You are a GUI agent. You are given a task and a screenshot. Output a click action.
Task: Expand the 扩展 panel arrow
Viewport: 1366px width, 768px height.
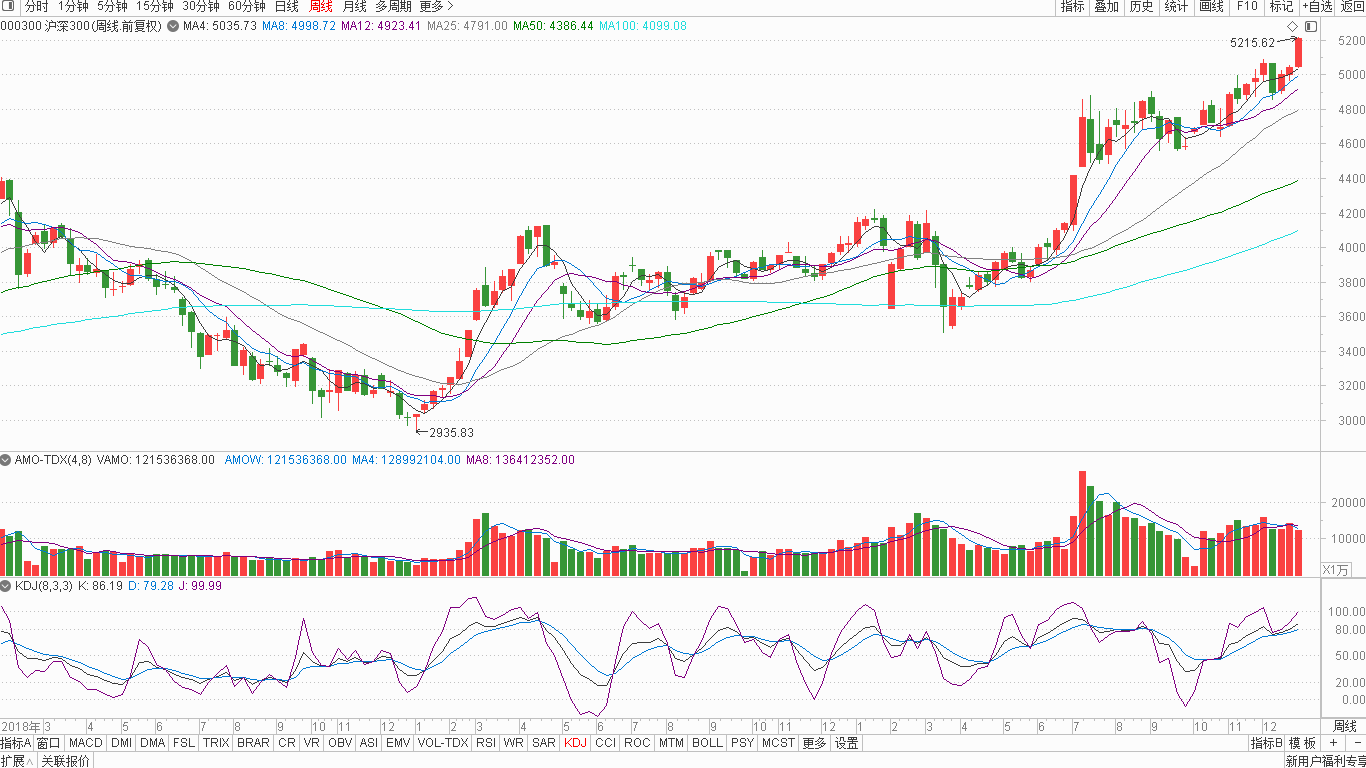click(x=18, y=761)
